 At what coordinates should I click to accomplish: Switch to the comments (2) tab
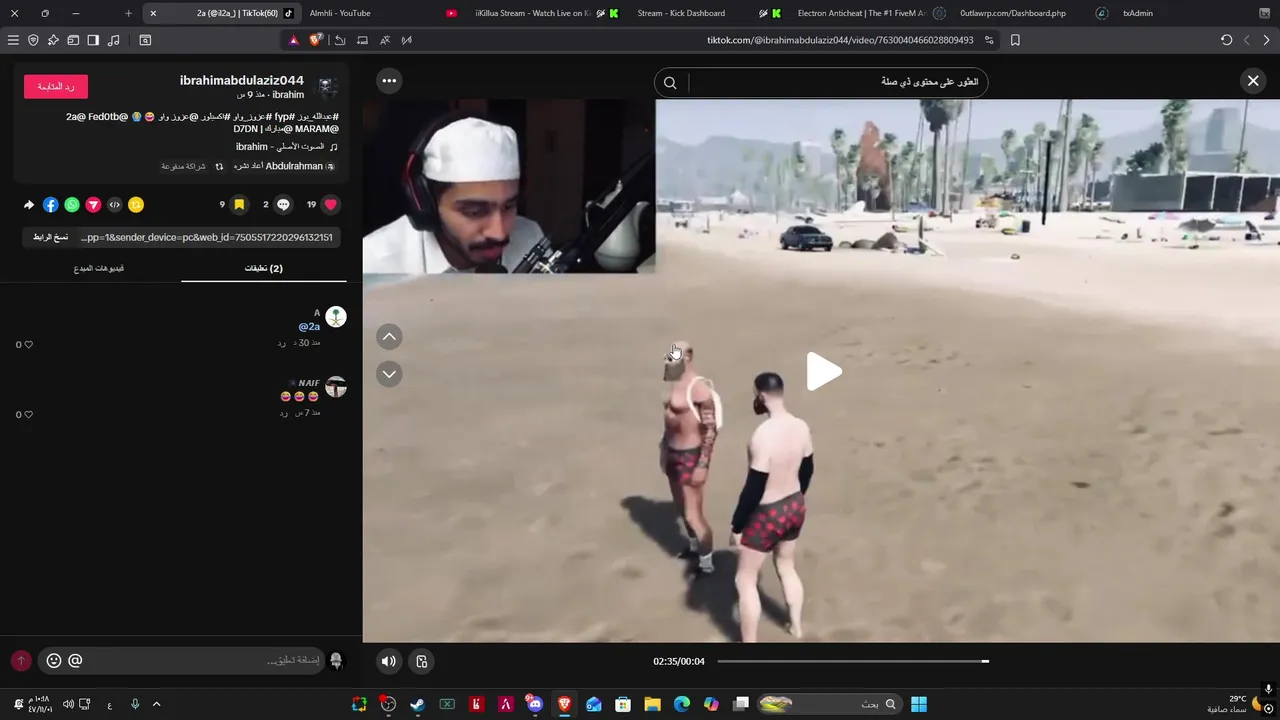(x=264, y=268)
